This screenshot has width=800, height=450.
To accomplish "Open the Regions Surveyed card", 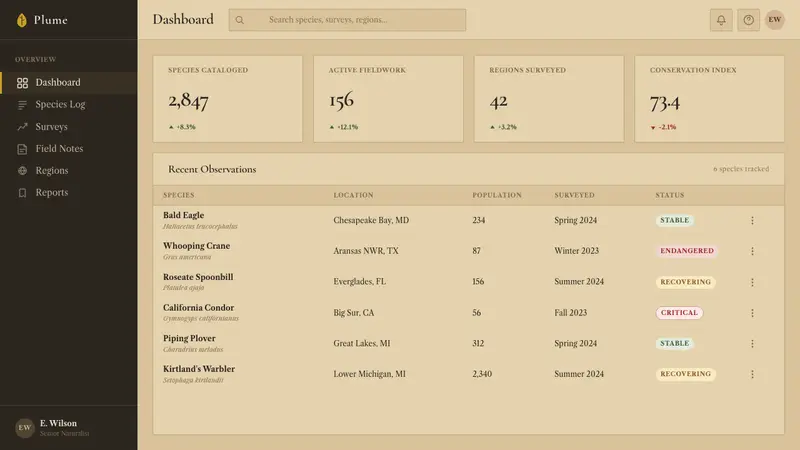I will point(549,99).
